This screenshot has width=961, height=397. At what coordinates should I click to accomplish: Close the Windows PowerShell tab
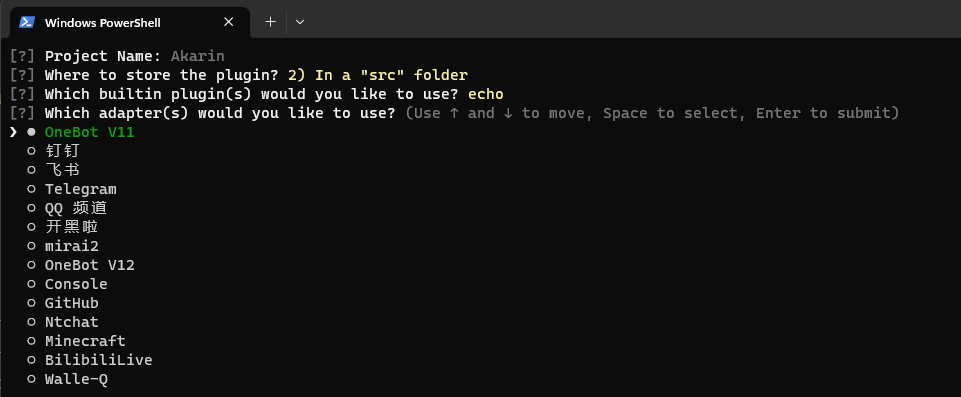coord(229,22)
